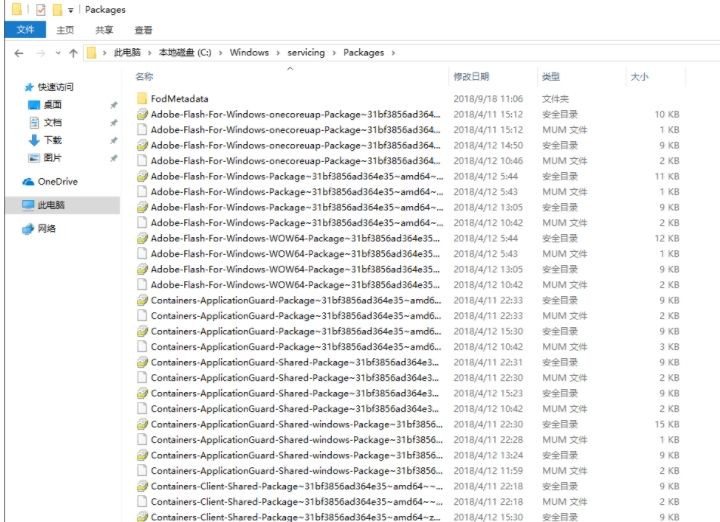Click security catalog icon of Containers-Client-Shared file 22:18
The width and height of the screenshot is (720, 522).
142,486
